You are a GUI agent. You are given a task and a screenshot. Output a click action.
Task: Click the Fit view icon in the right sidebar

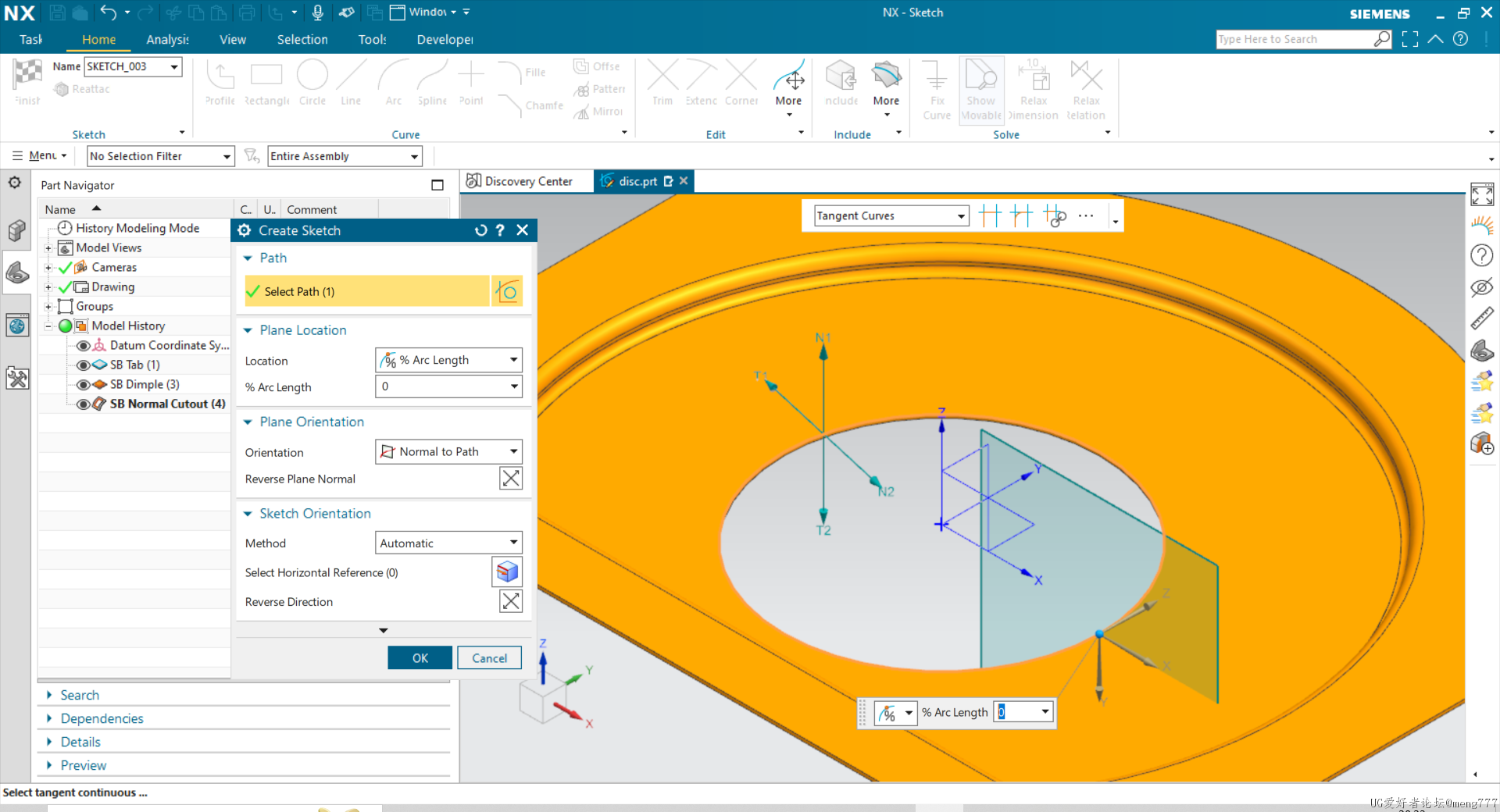tap(1482, 194)
